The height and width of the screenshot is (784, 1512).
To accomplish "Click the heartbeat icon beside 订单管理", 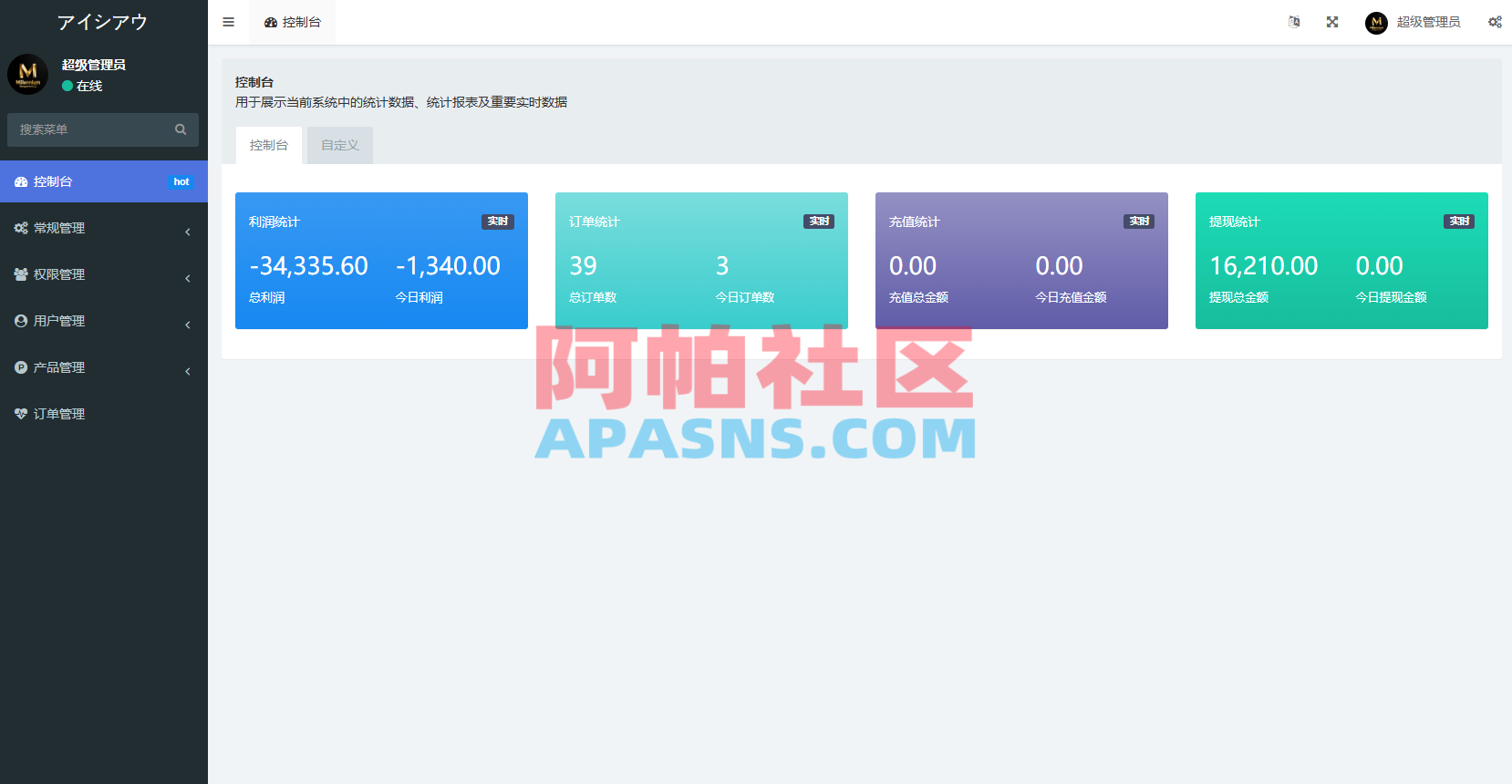I will point(21,414).
